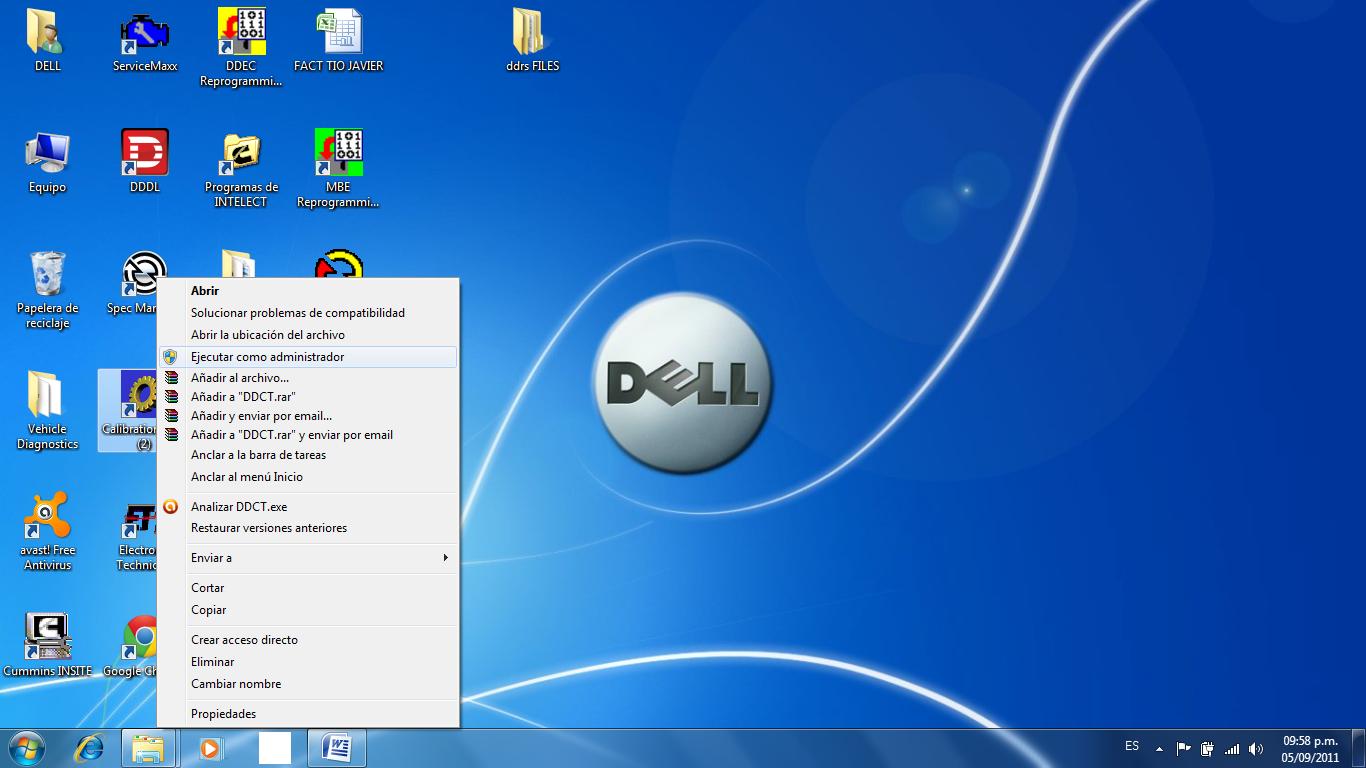
Task: Select Cambiar nombre
Action: pos(308,684)
